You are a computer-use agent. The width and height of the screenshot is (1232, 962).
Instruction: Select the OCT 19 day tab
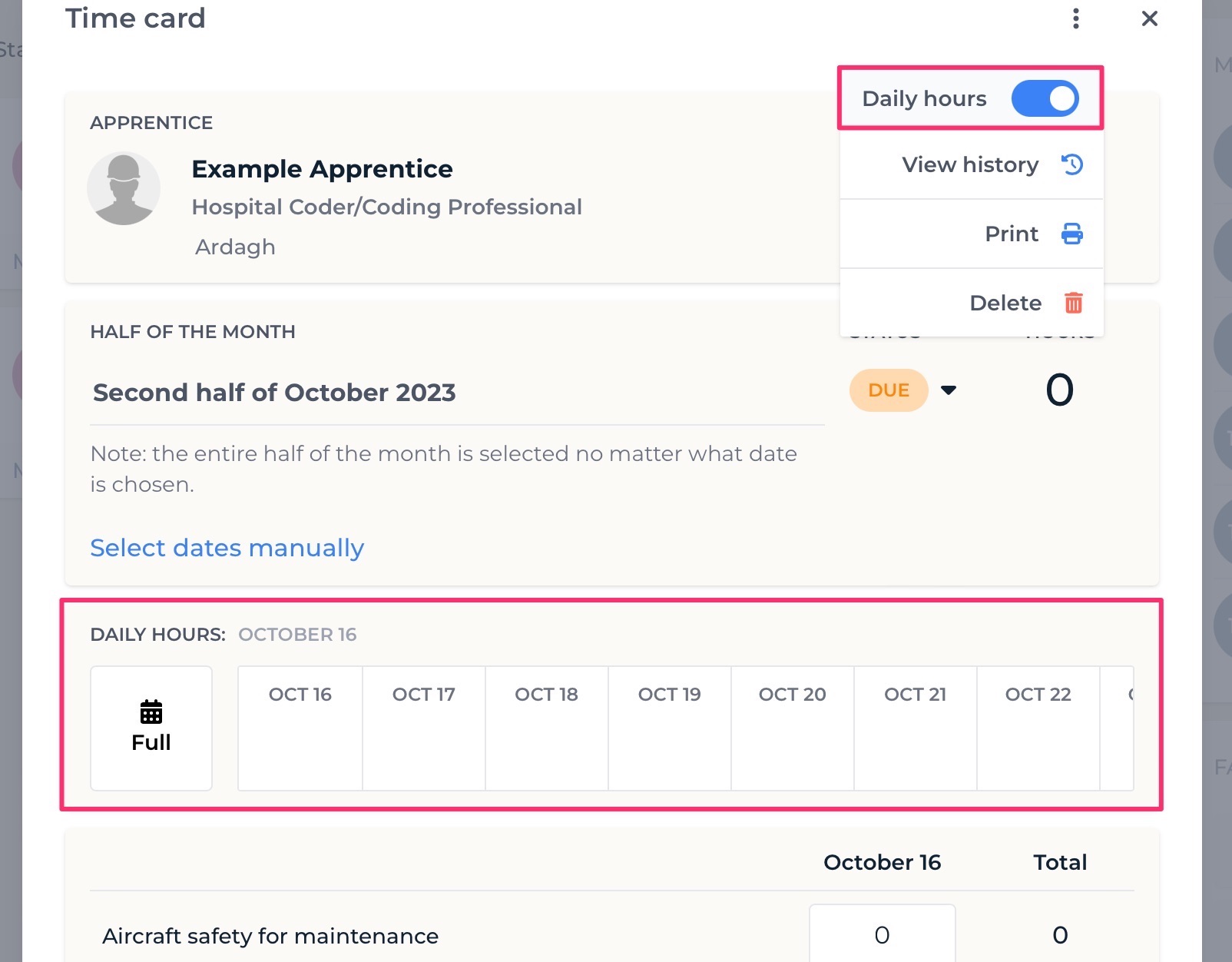click(x=670, y=728)
